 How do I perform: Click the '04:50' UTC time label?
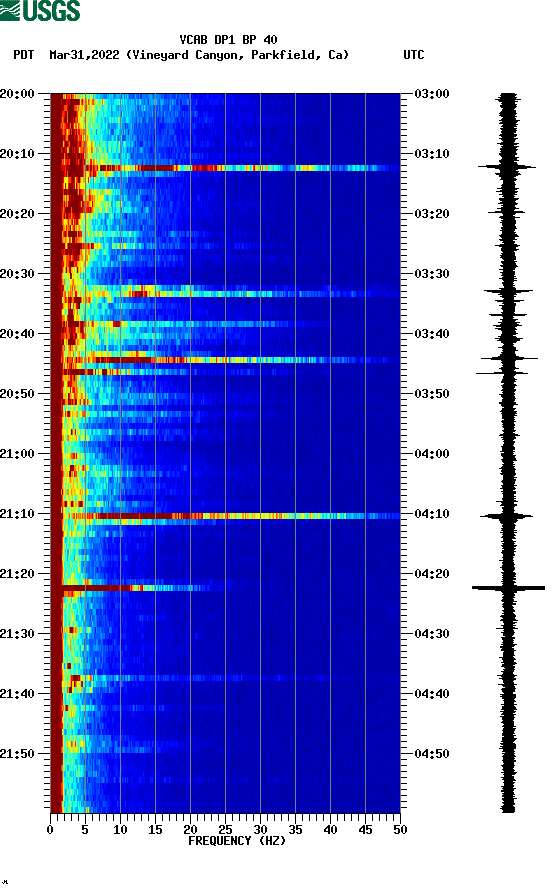click(432, 753)
